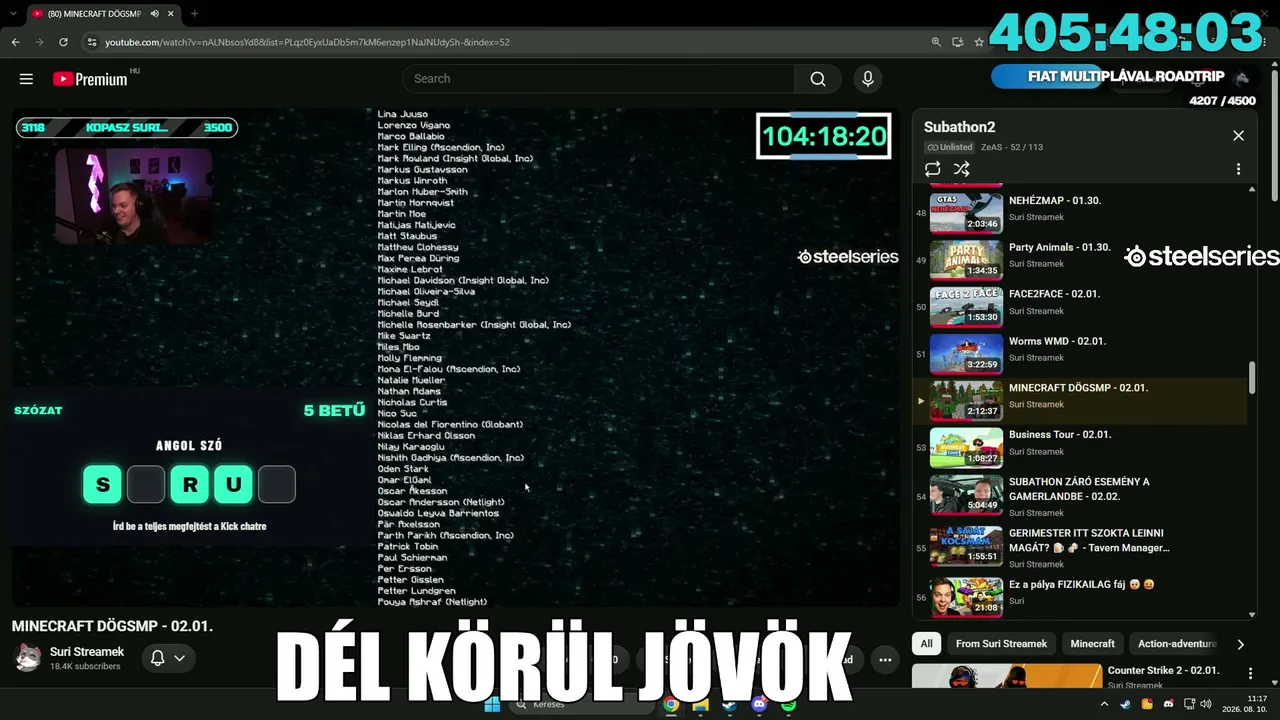Image resolution: width=1280 pixels, height=720 pixels.
Task: Show more category chips with right arrow
Action: pos(1240,644)
